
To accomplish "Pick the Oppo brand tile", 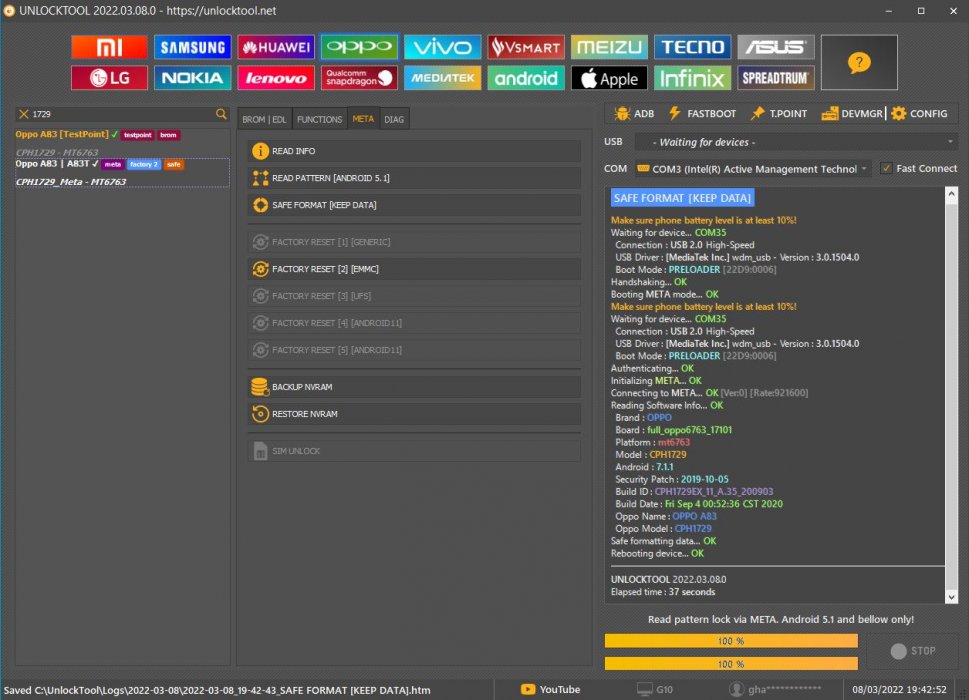I will pos(359,47).
